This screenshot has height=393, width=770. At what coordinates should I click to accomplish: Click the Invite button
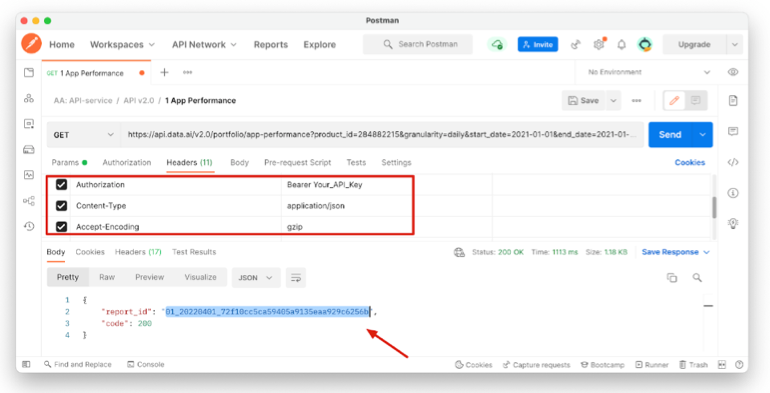[538, 44]
